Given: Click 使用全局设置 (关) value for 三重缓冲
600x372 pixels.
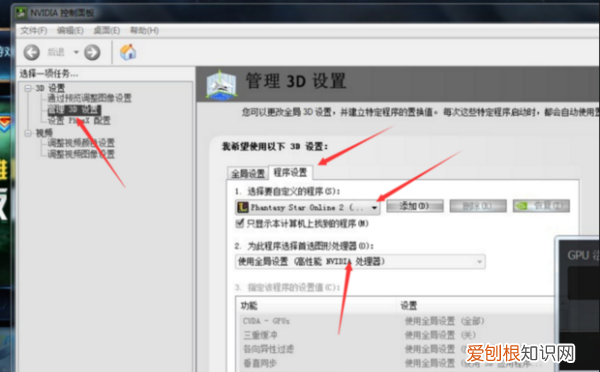Looking at the screenshot, I should click(440, 335).
